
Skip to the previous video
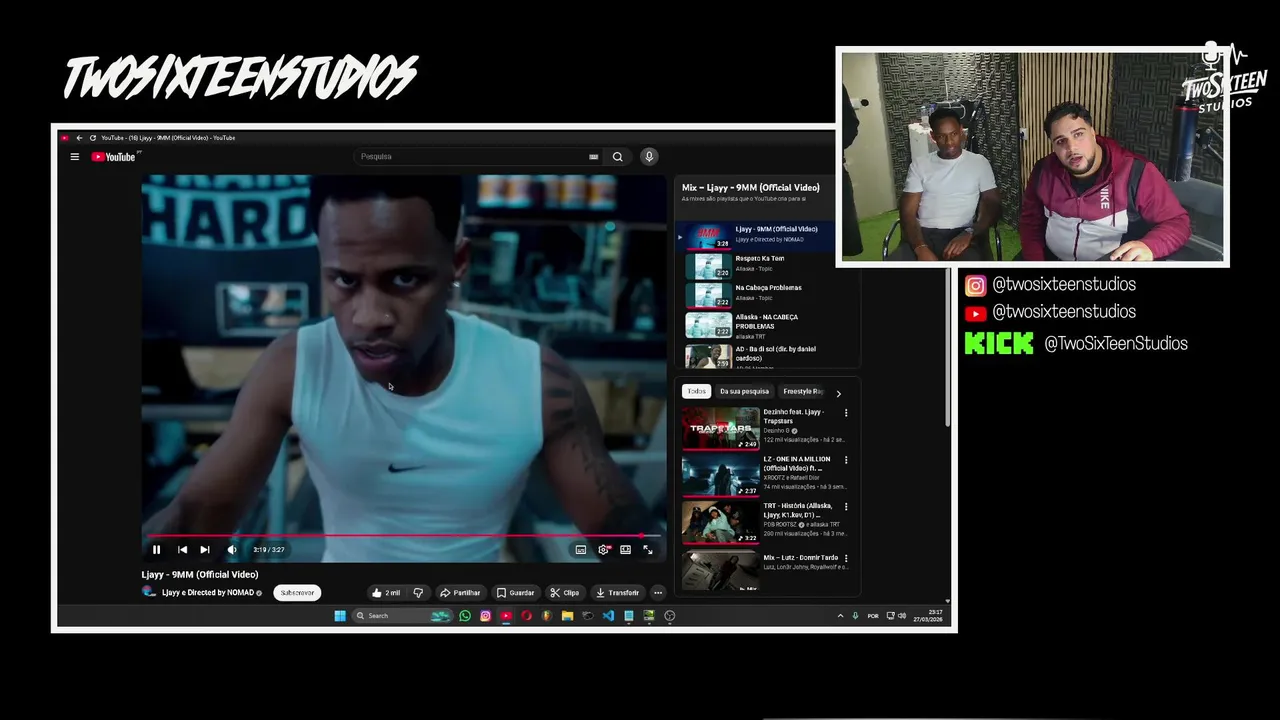(182, 549)
